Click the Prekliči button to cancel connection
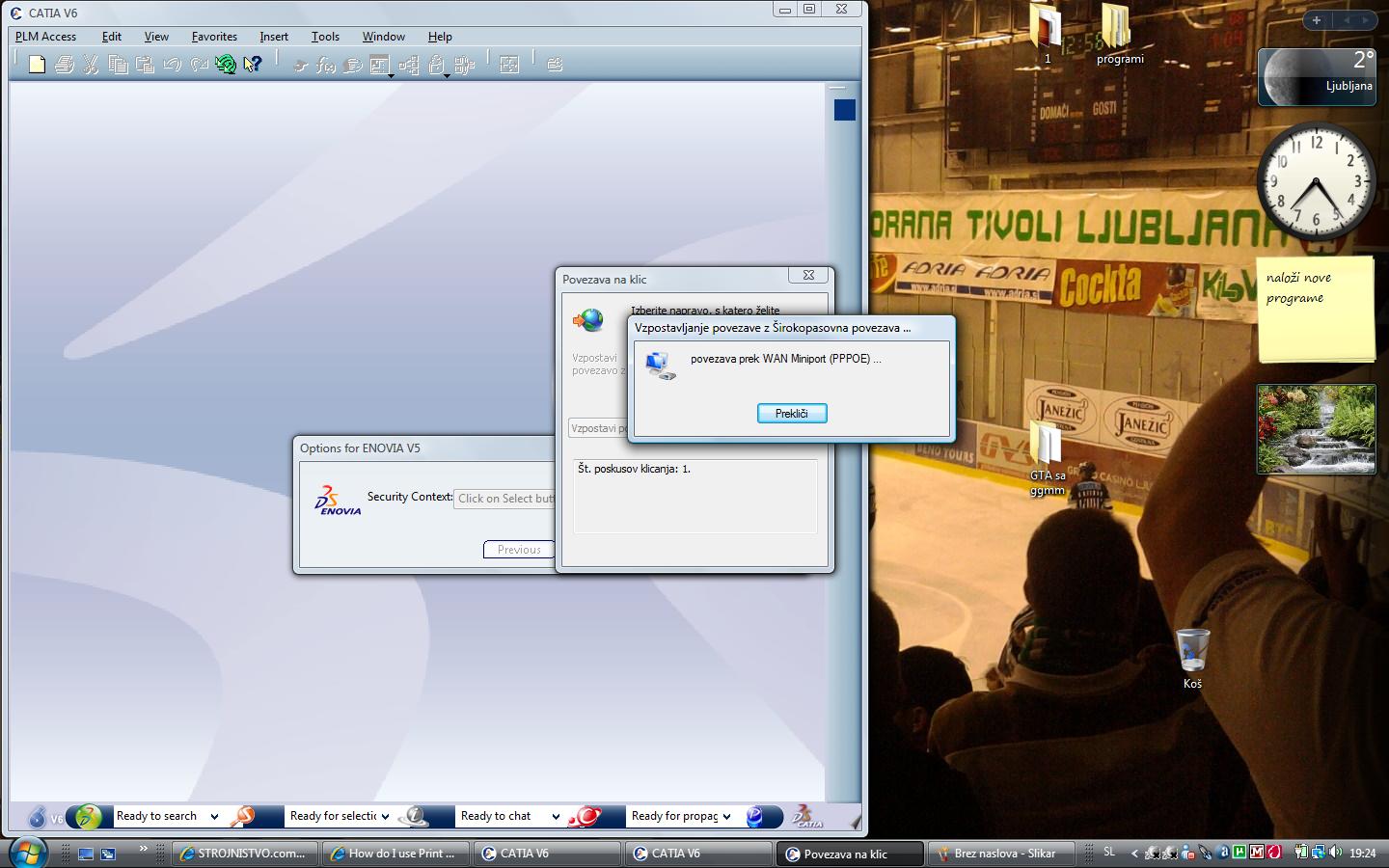The width and height of the screenshot is (1389, 868). [792, 414]
